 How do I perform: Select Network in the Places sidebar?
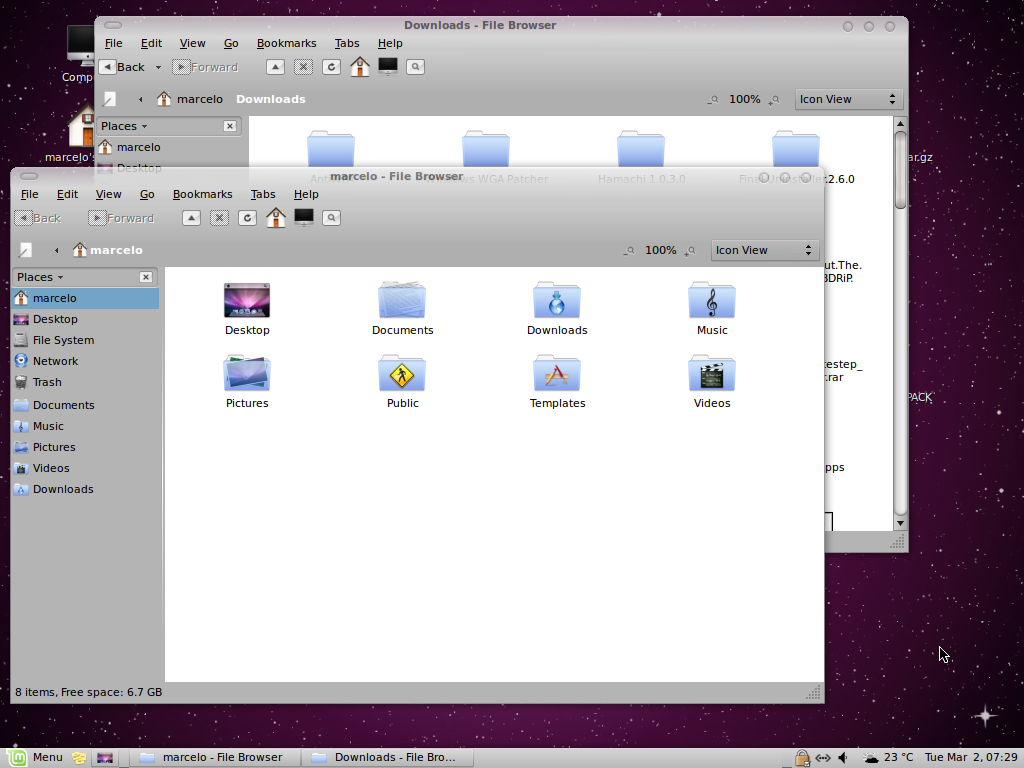[x=86, y=361]
